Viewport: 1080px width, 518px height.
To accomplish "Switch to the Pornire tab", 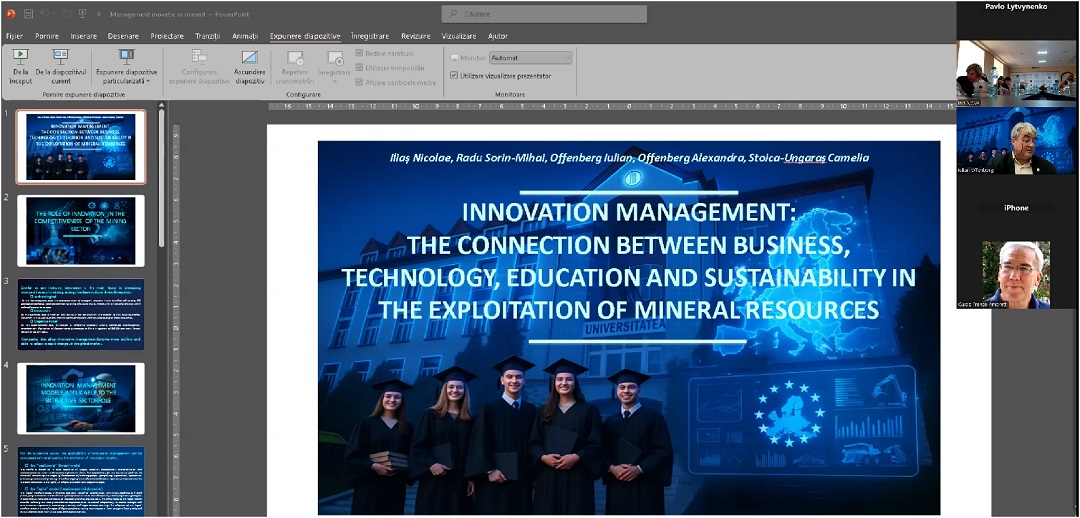I will pos(47,36).
